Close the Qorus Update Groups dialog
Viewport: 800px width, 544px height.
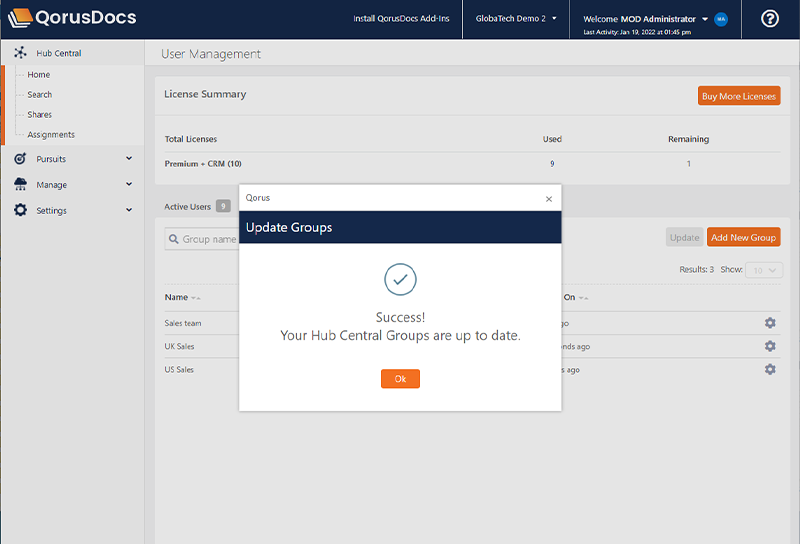549,199
